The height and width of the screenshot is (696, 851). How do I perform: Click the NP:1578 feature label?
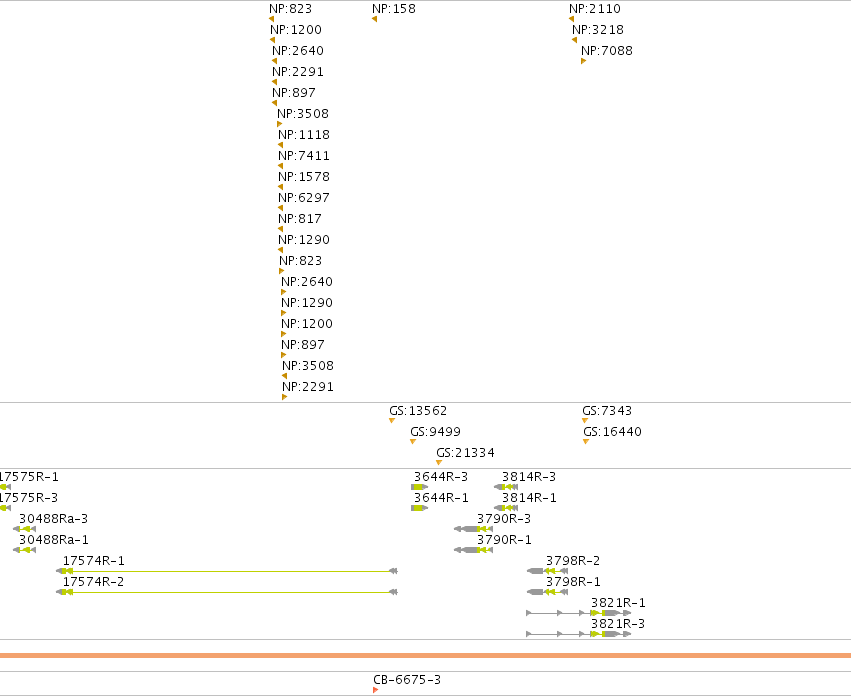pyautogui.click(x=304, y=177)
